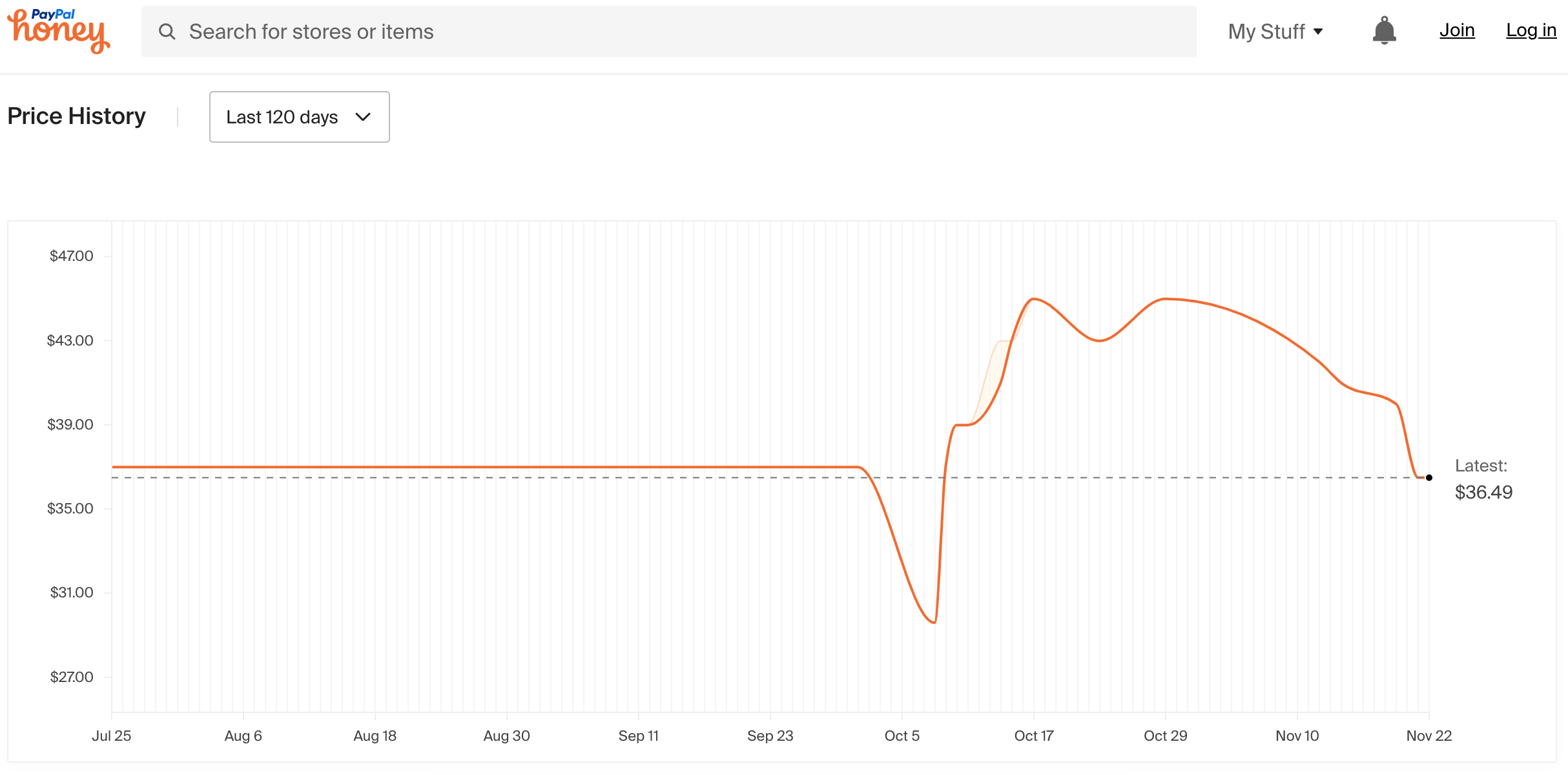Screen dimensions: 1568x775
Task: Select the latest price marker dot on chart
Action: (x=1429, y=478)
